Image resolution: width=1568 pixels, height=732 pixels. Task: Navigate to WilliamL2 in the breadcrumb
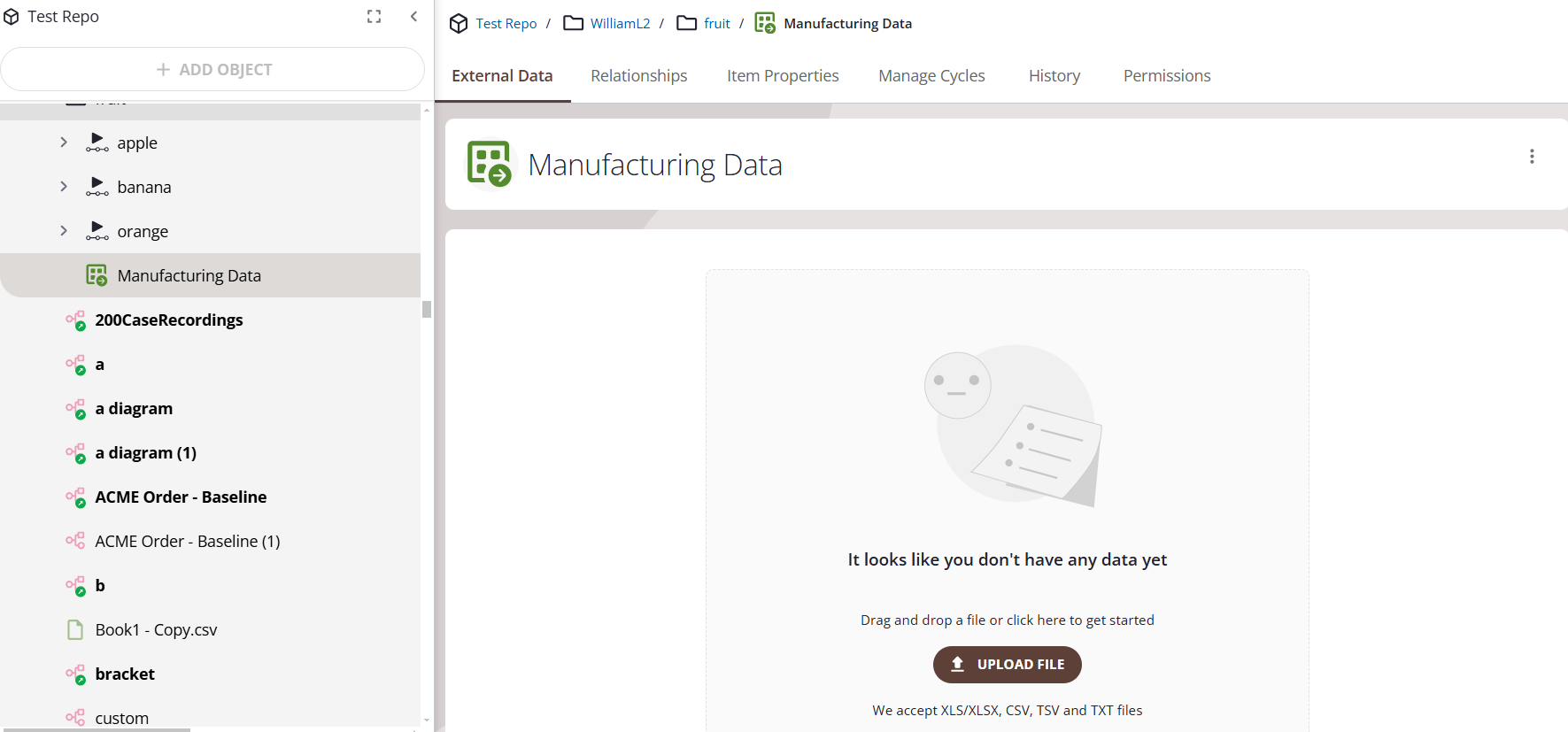(620, 24)
